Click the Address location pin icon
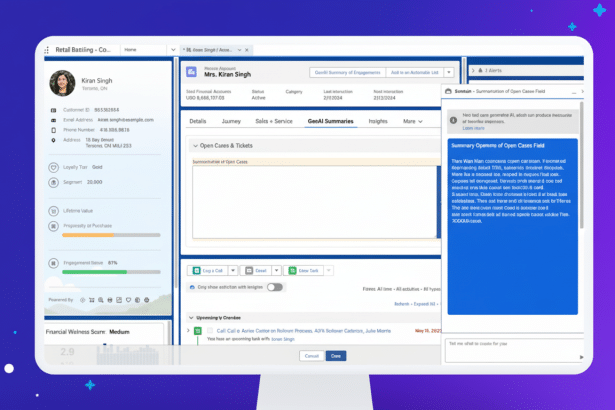This screenshot has height=410, width=615. pos(53,140)
